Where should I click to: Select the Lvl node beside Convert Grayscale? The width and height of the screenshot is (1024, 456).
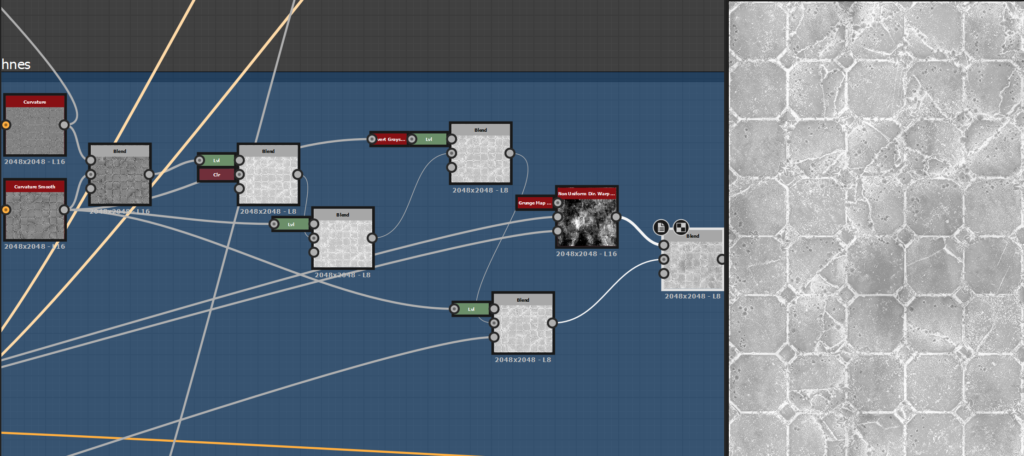428,139
